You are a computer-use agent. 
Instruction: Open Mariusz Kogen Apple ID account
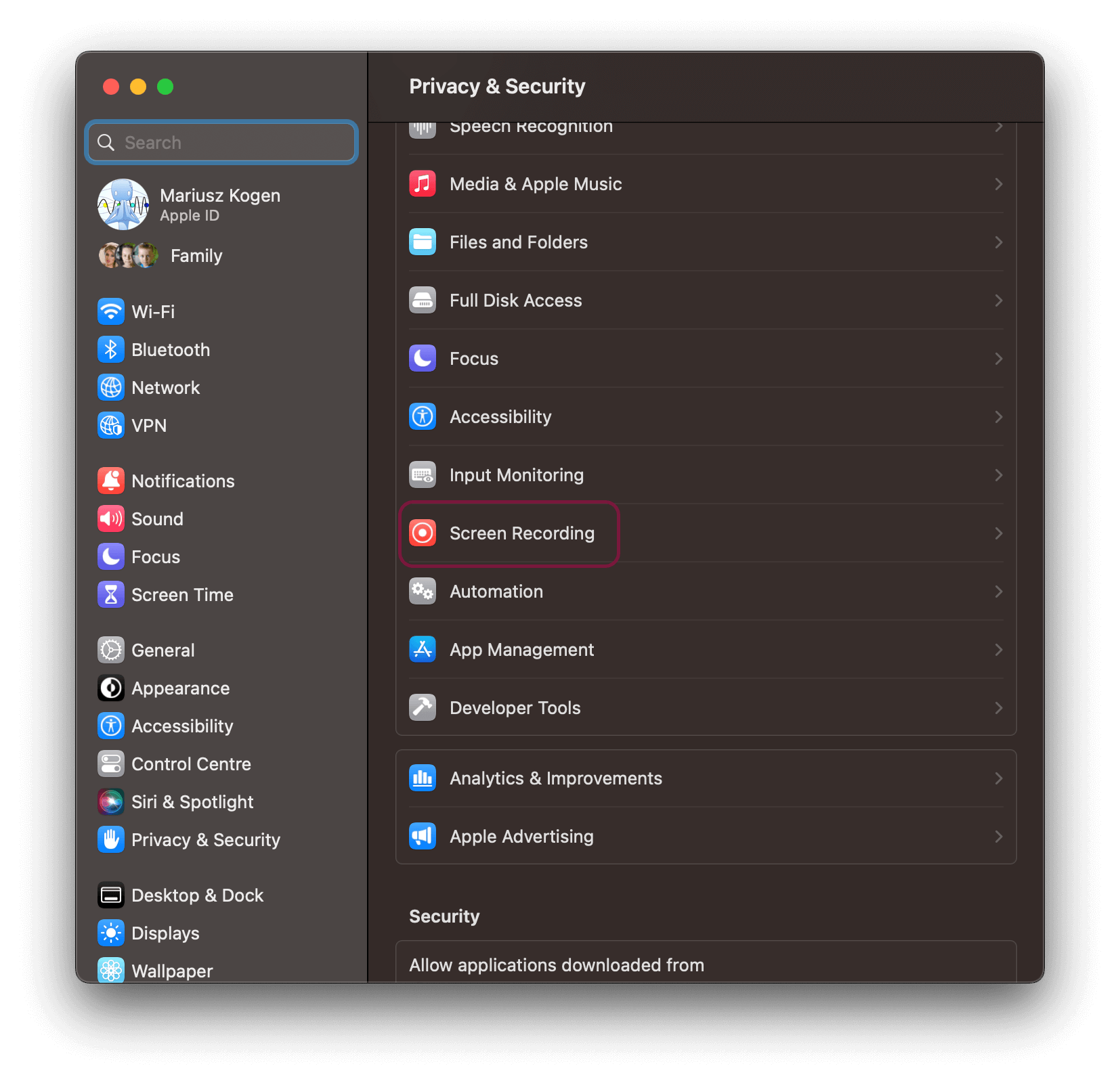coord(219,204)
